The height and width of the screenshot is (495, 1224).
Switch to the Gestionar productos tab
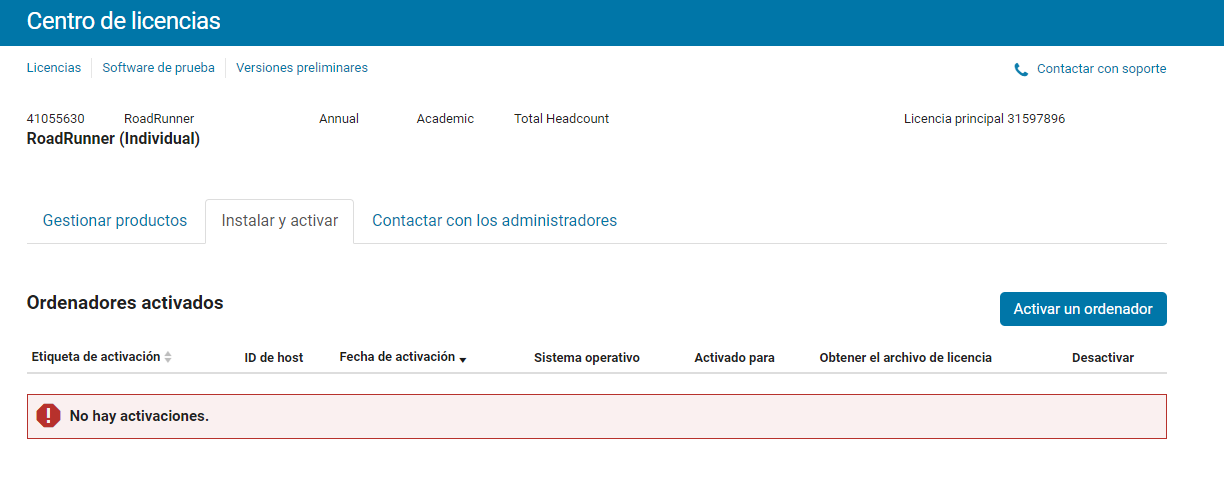115,221
